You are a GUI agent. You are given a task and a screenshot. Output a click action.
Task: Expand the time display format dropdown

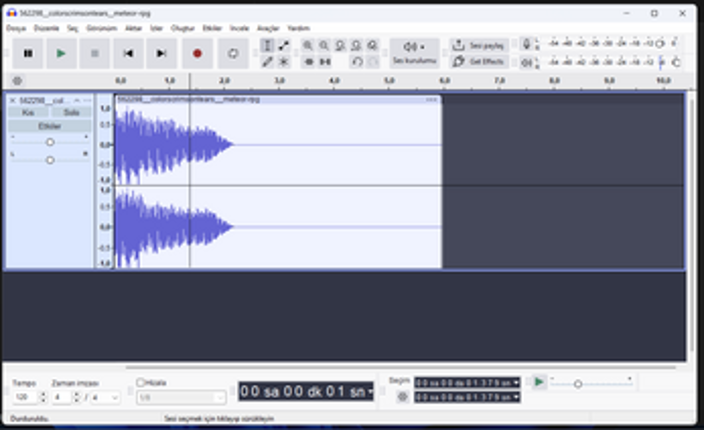tap(372, 391)
